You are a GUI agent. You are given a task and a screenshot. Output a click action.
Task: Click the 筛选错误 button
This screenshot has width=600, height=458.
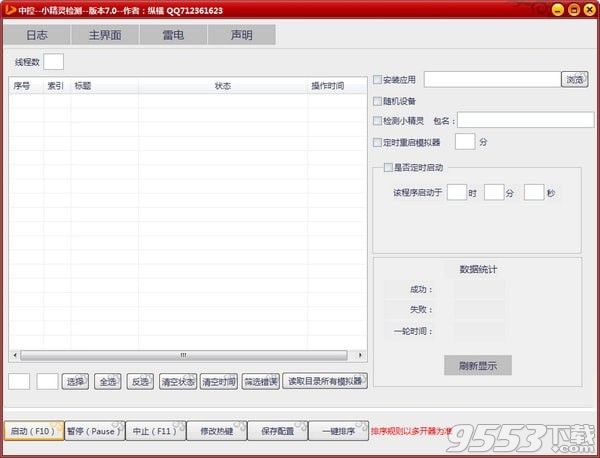[x=261, y=381]
